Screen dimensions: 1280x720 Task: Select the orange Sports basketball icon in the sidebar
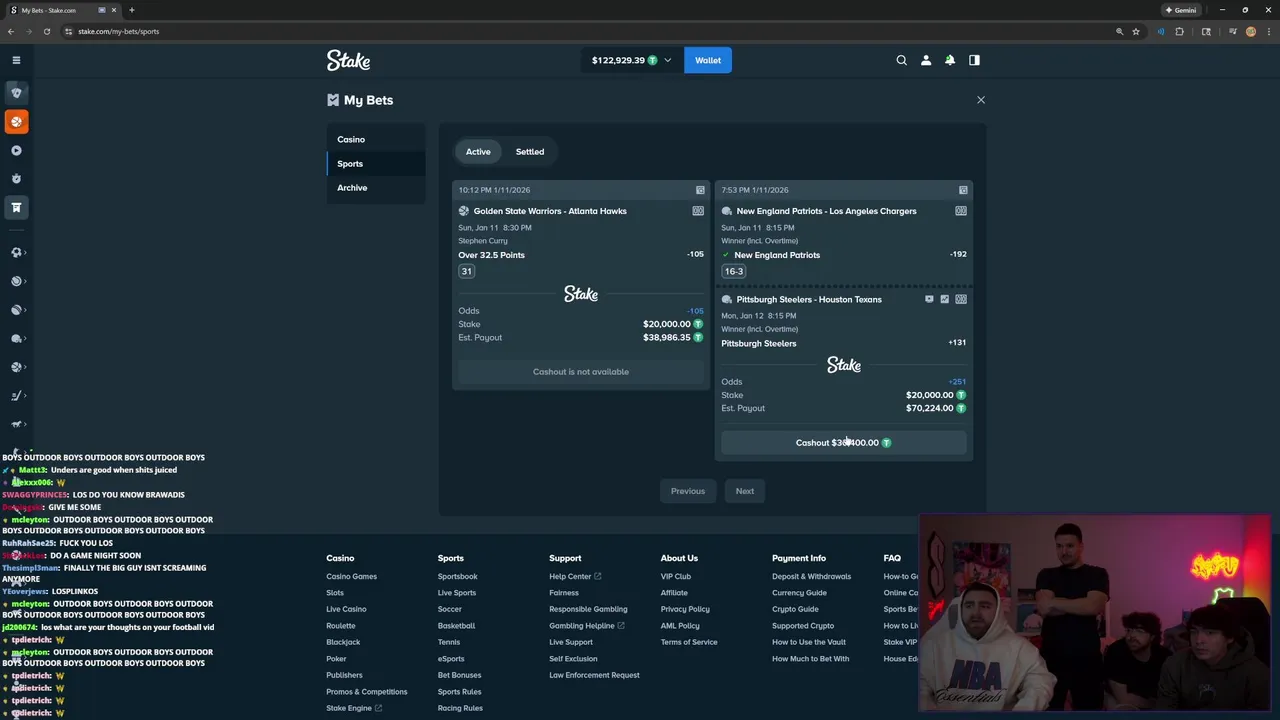16,121
